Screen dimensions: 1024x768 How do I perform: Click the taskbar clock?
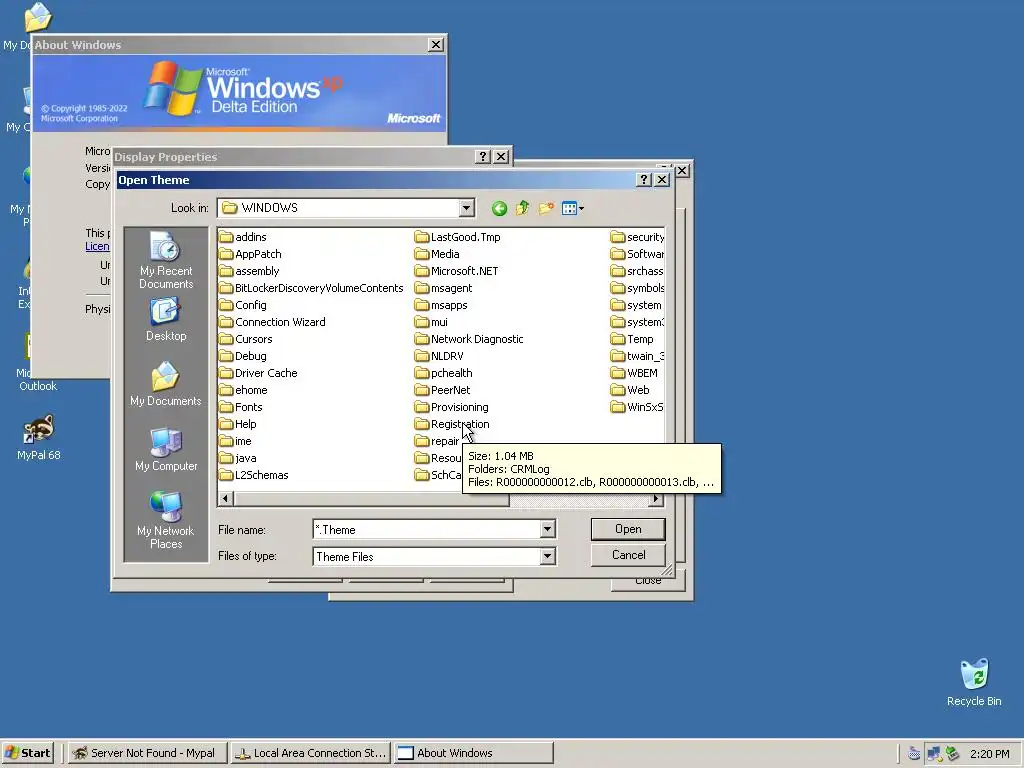[x=989, y=754]
